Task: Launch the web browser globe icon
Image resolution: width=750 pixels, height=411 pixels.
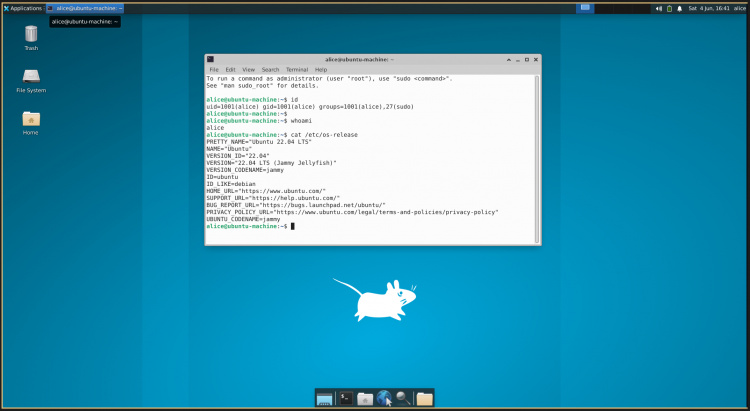Action: [385, 399]
